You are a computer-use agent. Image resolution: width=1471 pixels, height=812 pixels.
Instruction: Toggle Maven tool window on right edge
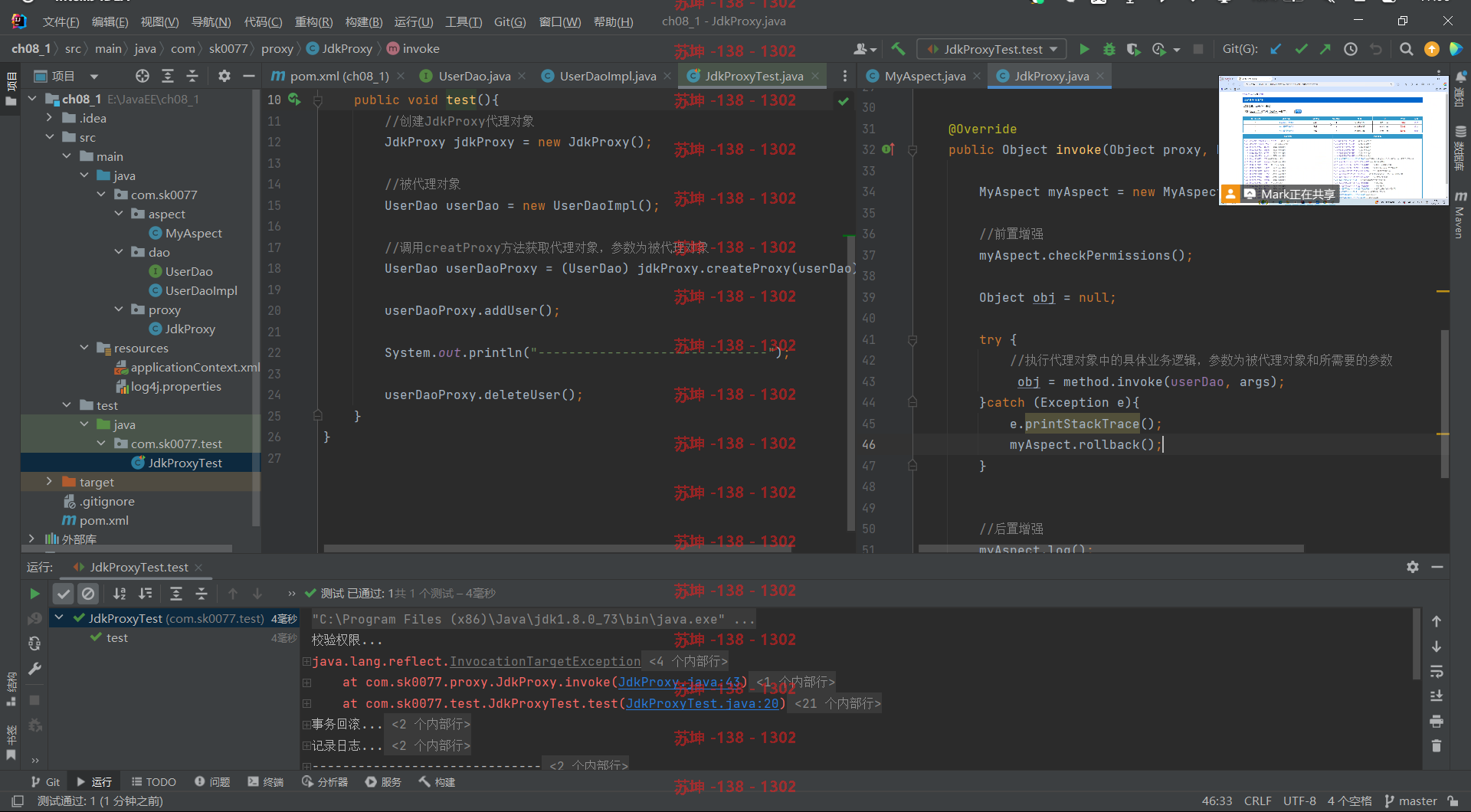1460,215
